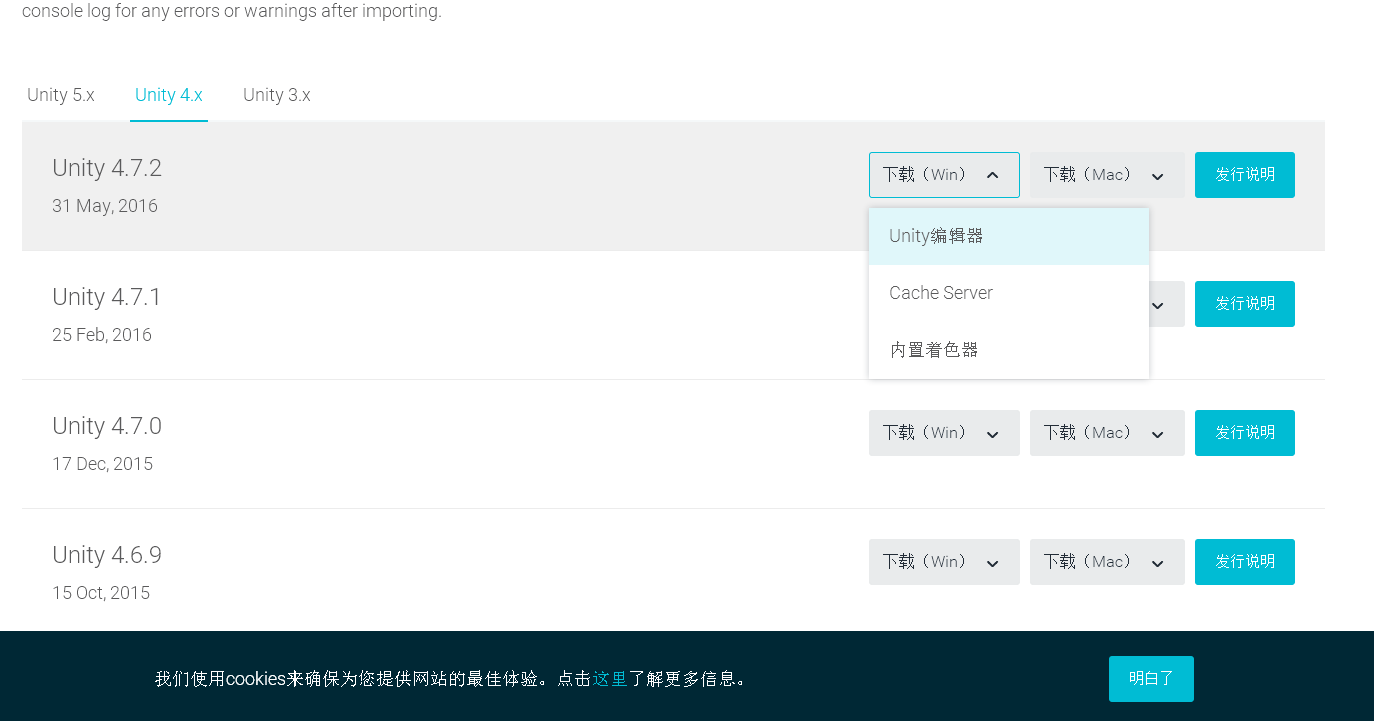
Task: Open Unity 4.6.9 发行说明
Action: 1245,562
